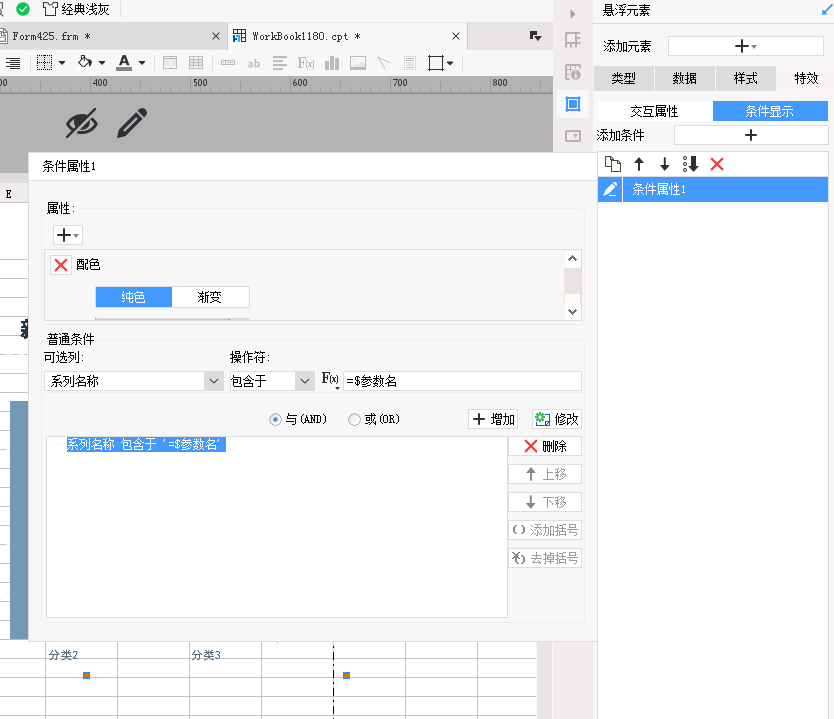Open the 数据 tab
834x719 pixels.
(685, 78)
